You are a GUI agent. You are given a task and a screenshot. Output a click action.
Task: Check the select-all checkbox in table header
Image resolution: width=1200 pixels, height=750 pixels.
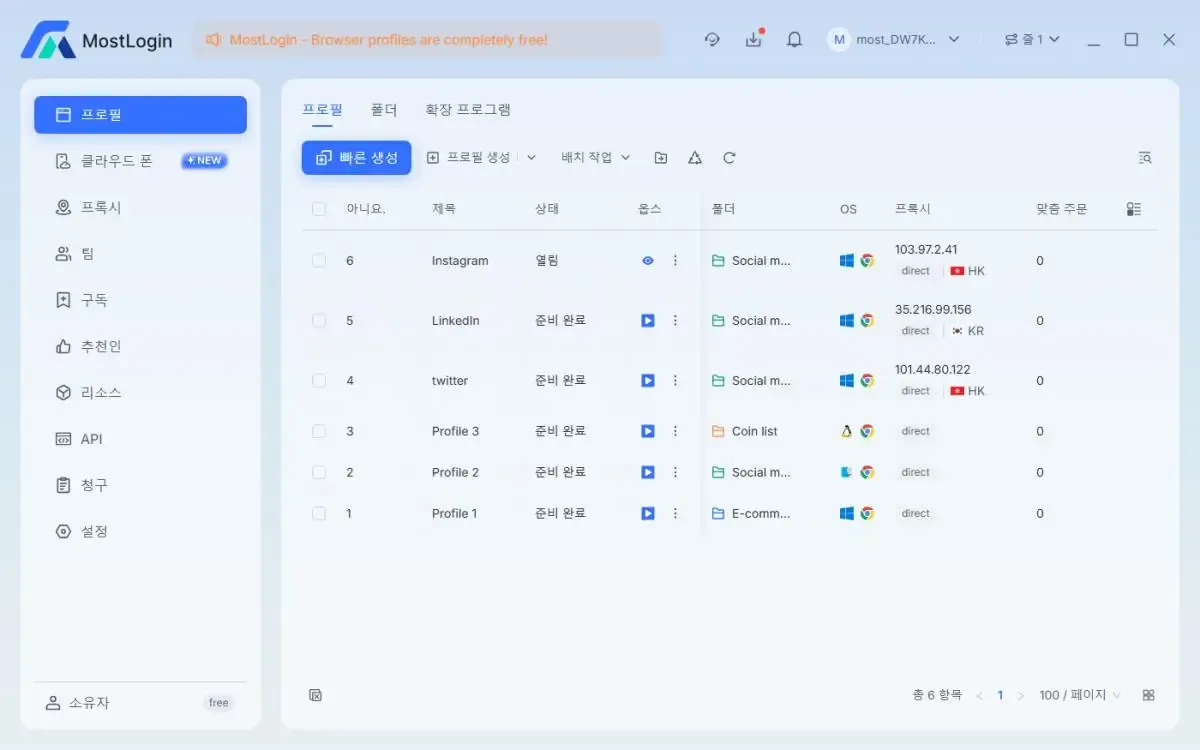[319, 209]
